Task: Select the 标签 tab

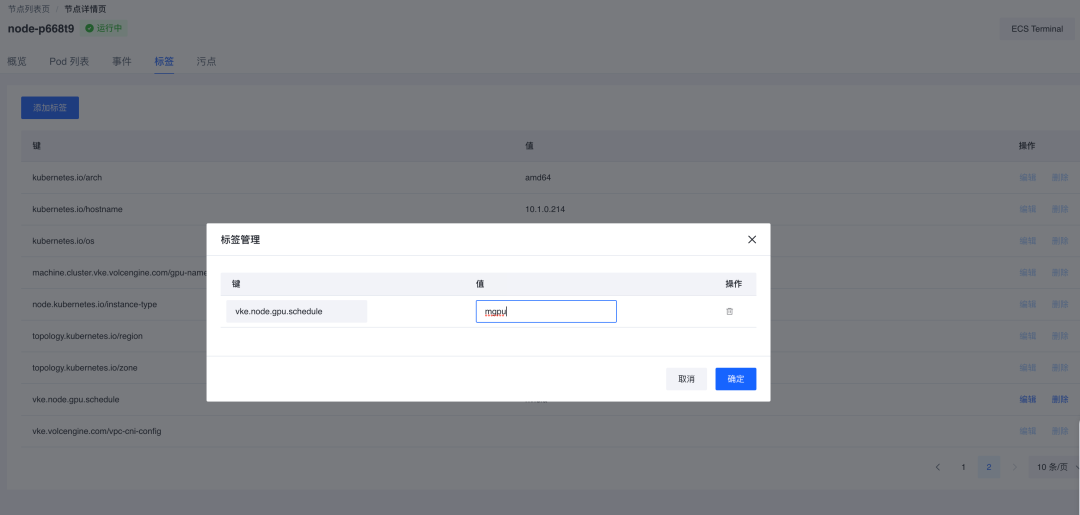Action: pyautogui.click(x=164, y=62)
